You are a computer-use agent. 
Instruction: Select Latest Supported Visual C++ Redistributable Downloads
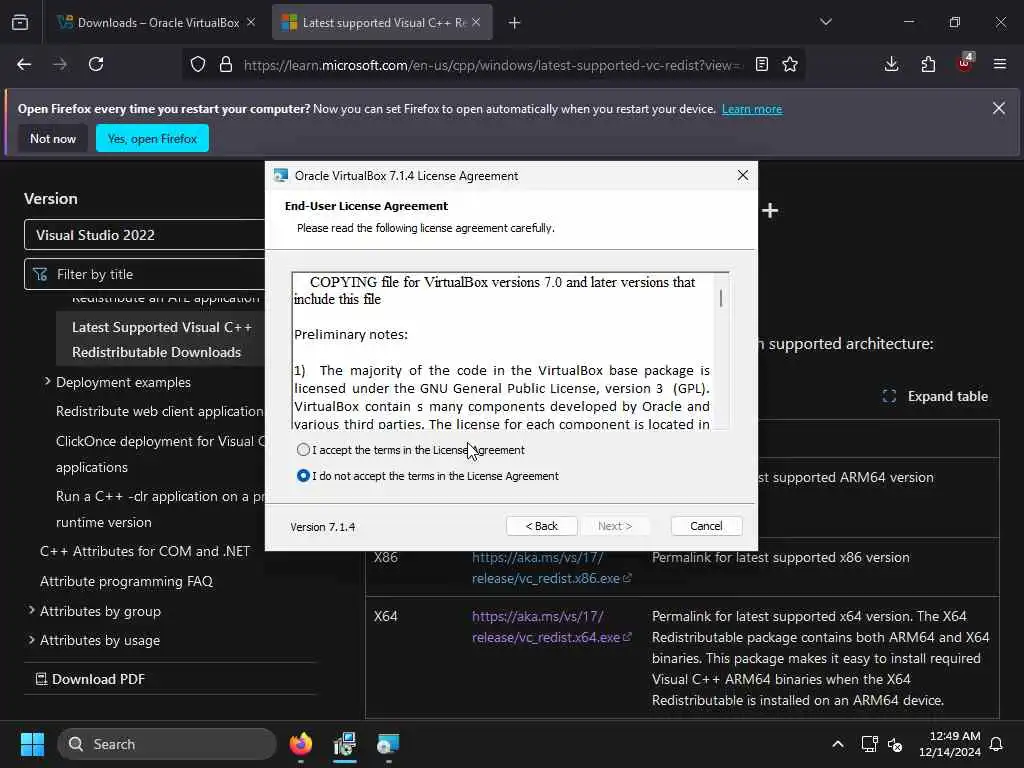[161, 340]
